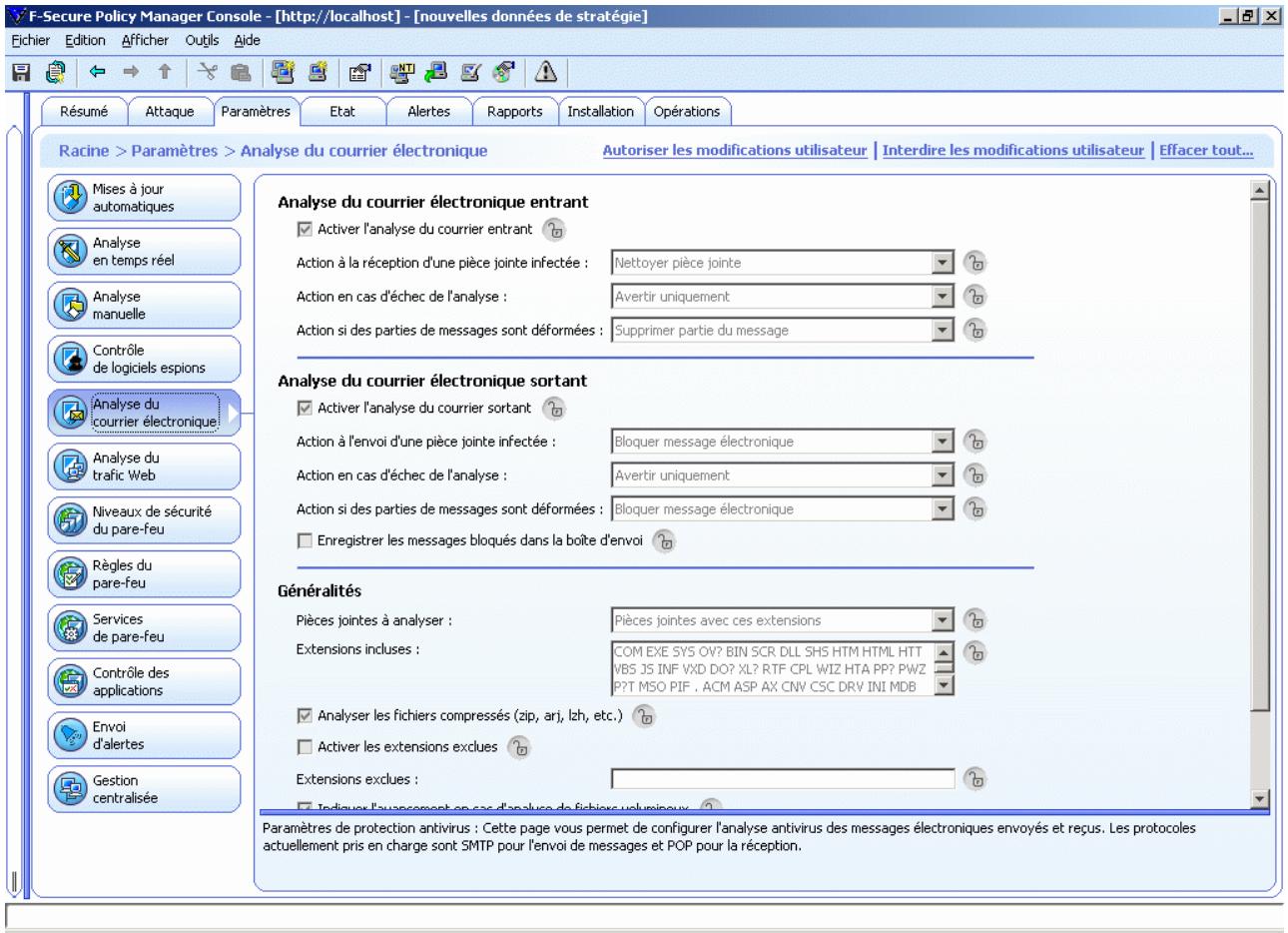Open Mises à jour automatiques sidebar page
Image resolution: width=1288 pixels, height=933 pixels.
coord(145,198)
